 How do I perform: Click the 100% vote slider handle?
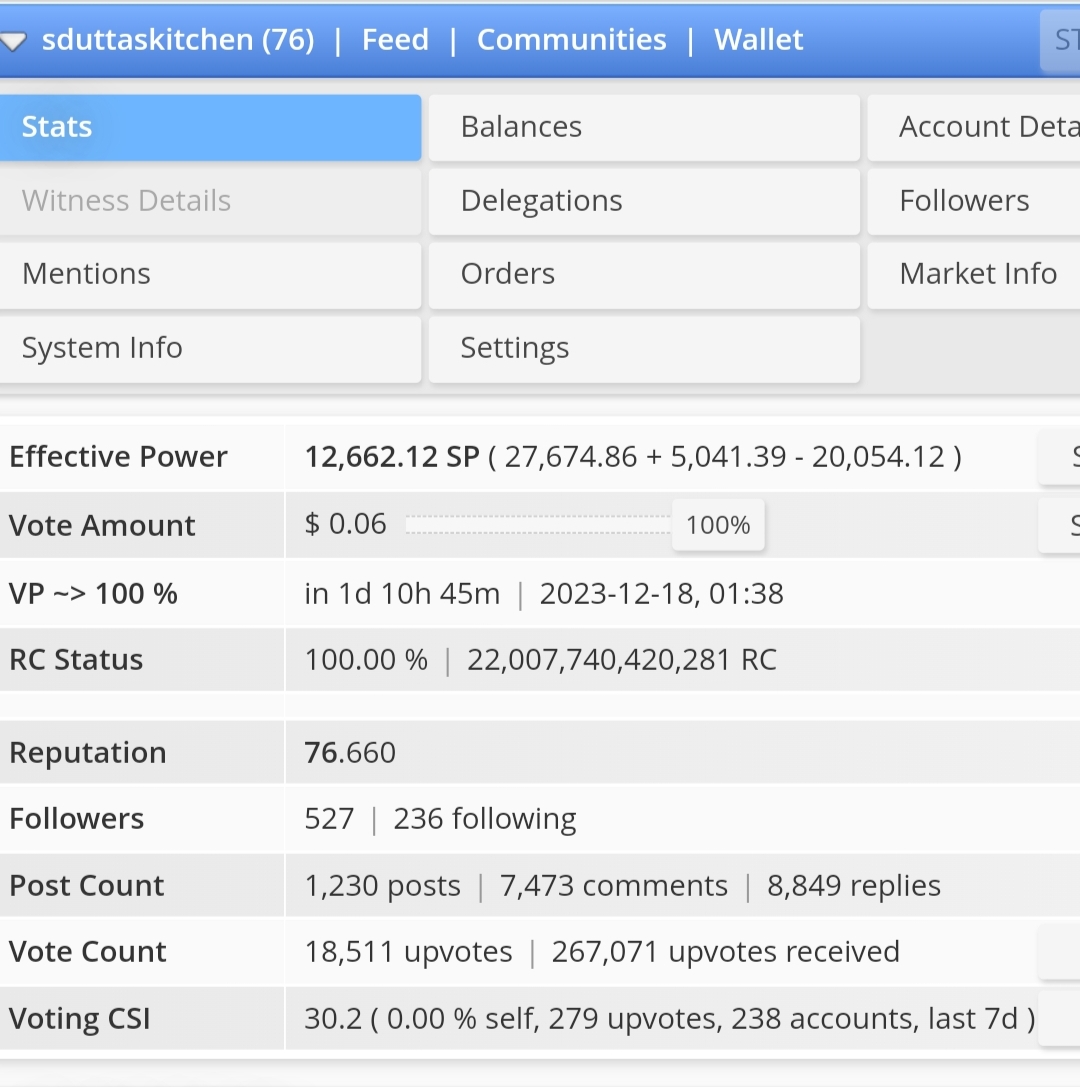pos(718,525)
